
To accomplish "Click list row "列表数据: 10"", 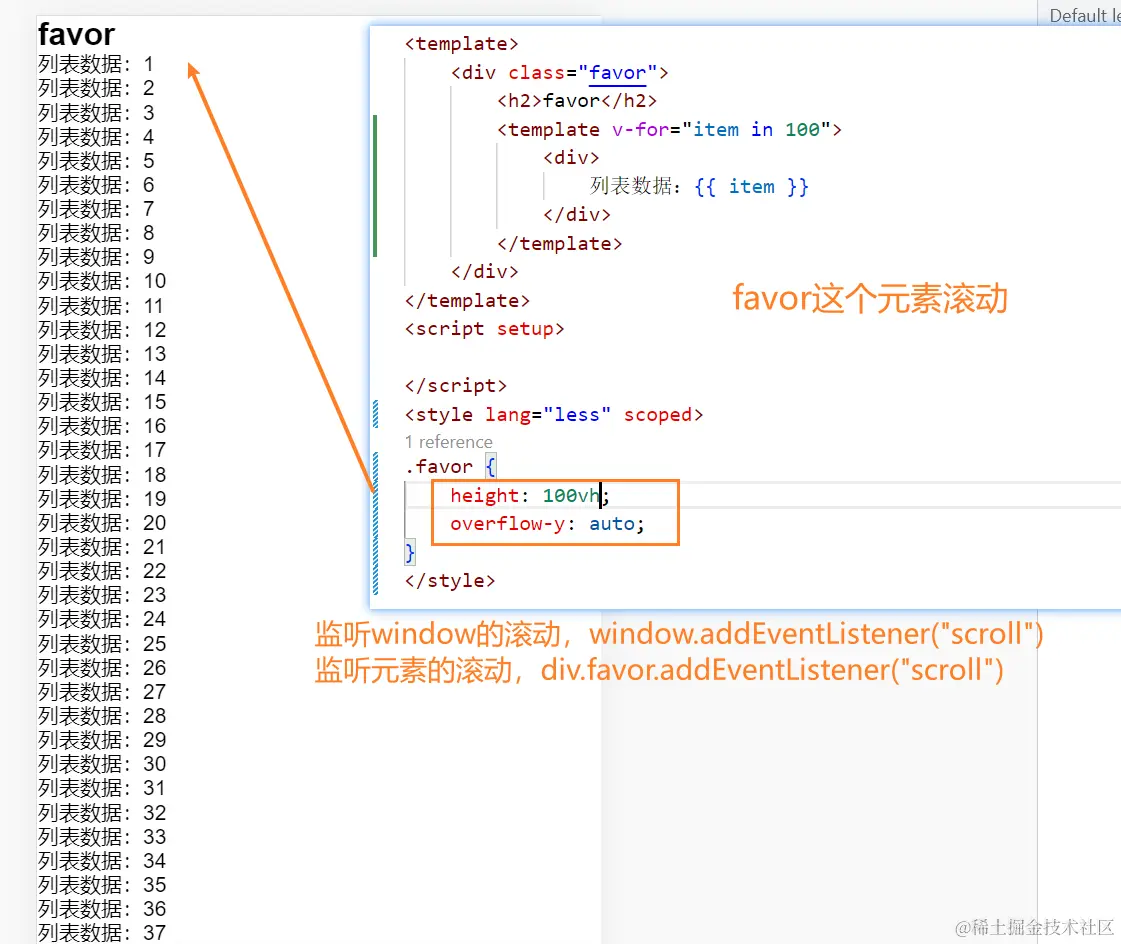I will point(102,281).
